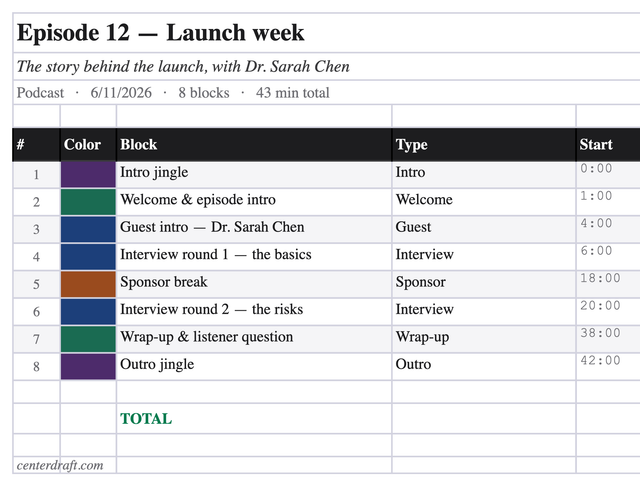
Task: Click the 'Type' column header
Action: coord(484,144)
